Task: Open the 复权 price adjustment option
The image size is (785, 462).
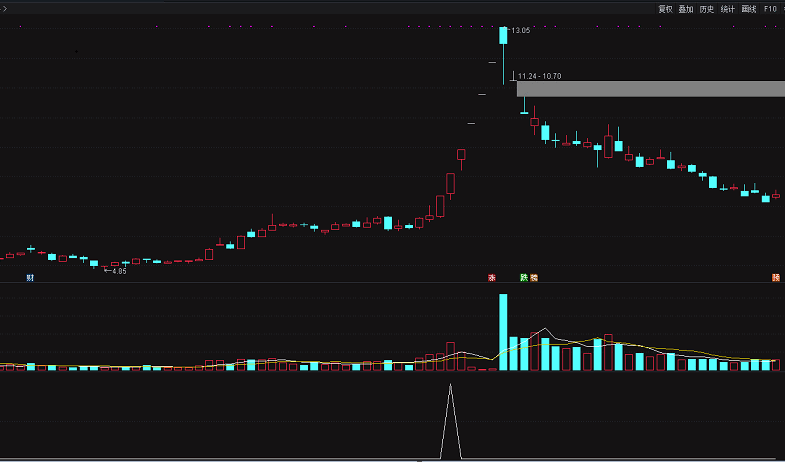Action: [x=665, y=9]
